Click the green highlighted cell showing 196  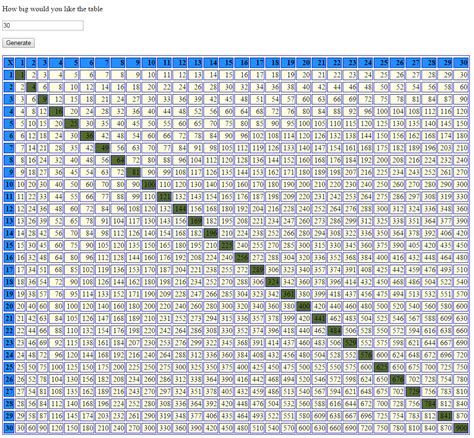click(211, 233)
